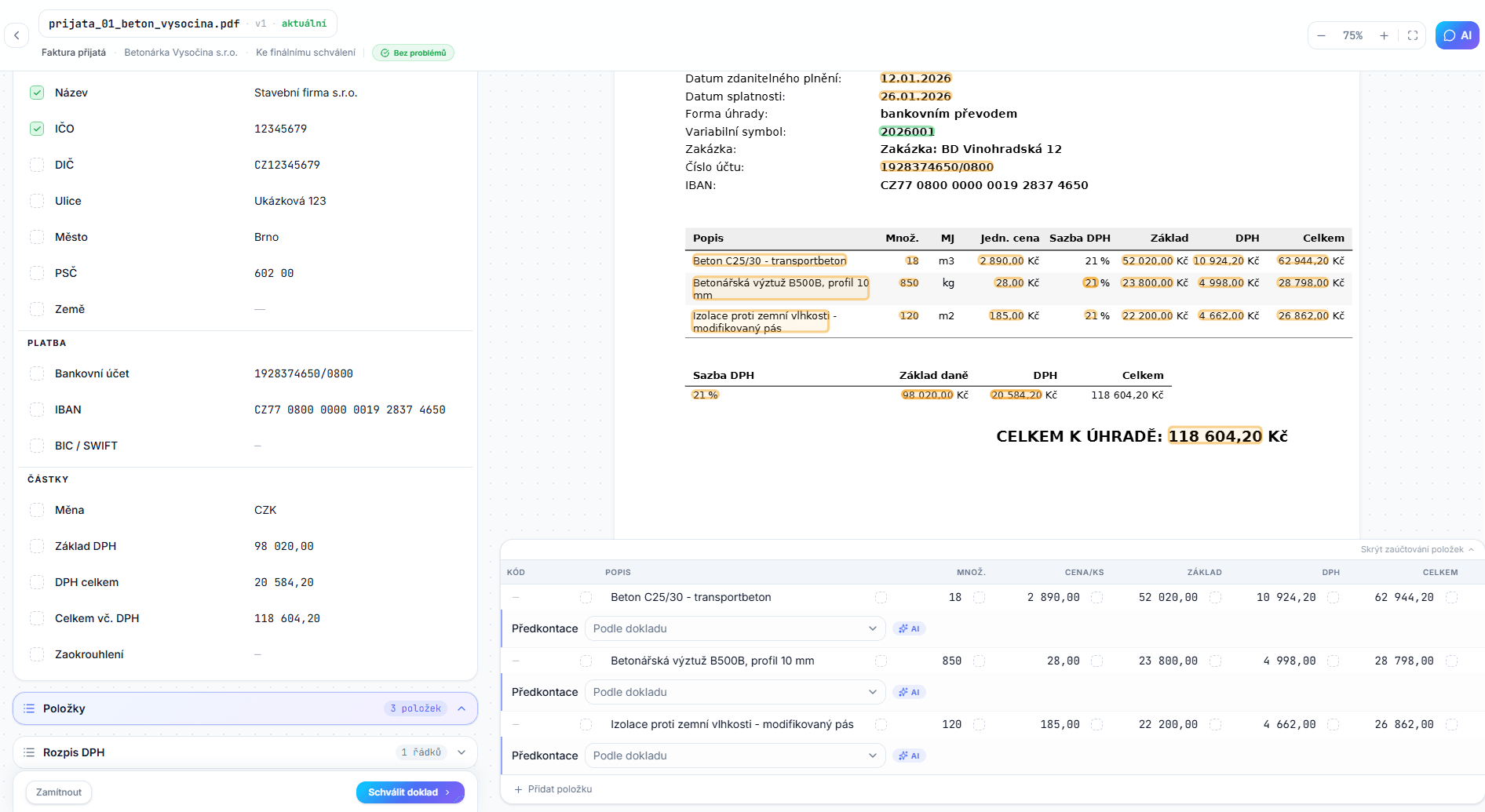The width and height of the screenshot is (1485, 812).
Task: Hide item accounting via Skrýt zaúčtování položek
Action: pyautogui.click(x=1417, y=549)
